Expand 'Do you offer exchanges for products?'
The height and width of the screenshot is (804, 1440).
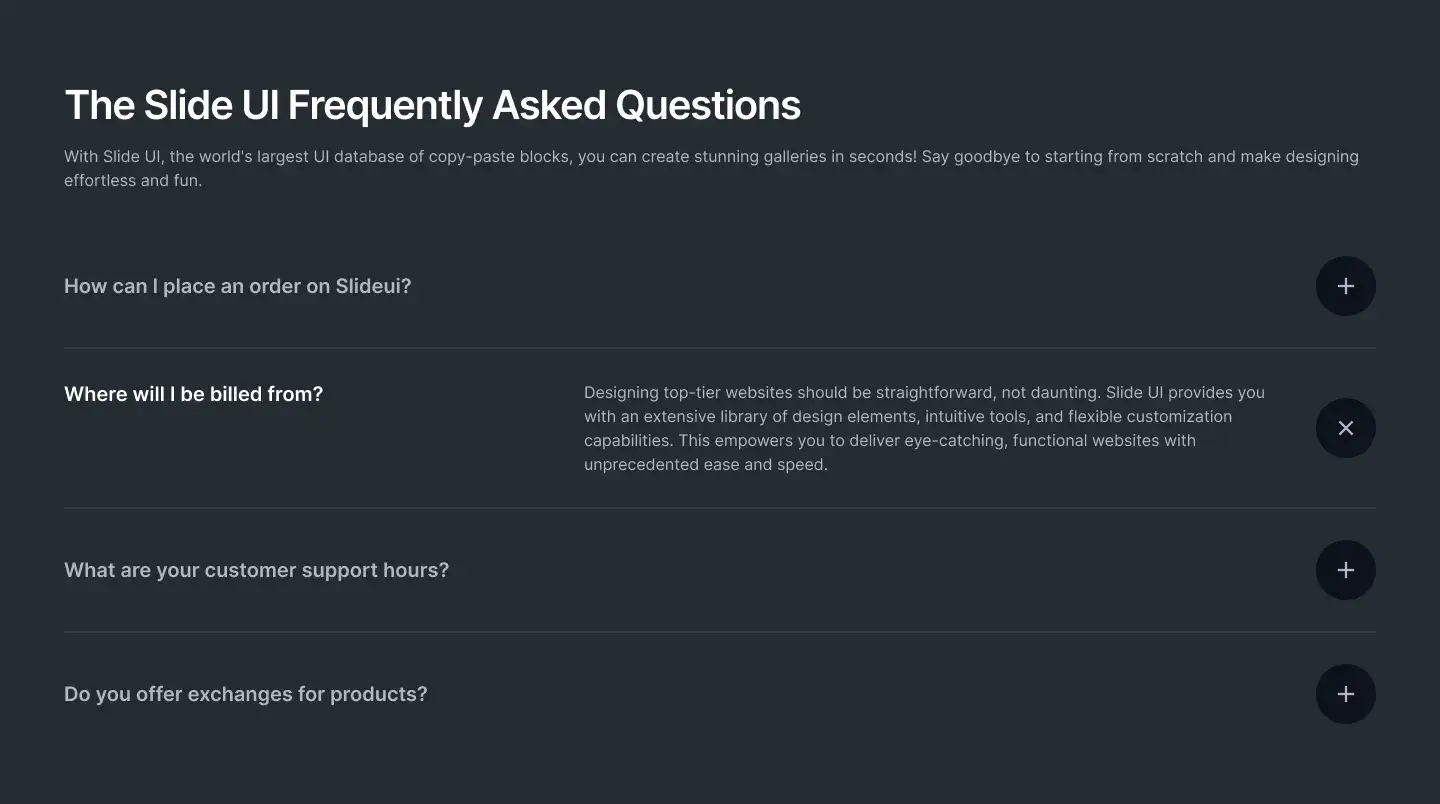[245, 694]
